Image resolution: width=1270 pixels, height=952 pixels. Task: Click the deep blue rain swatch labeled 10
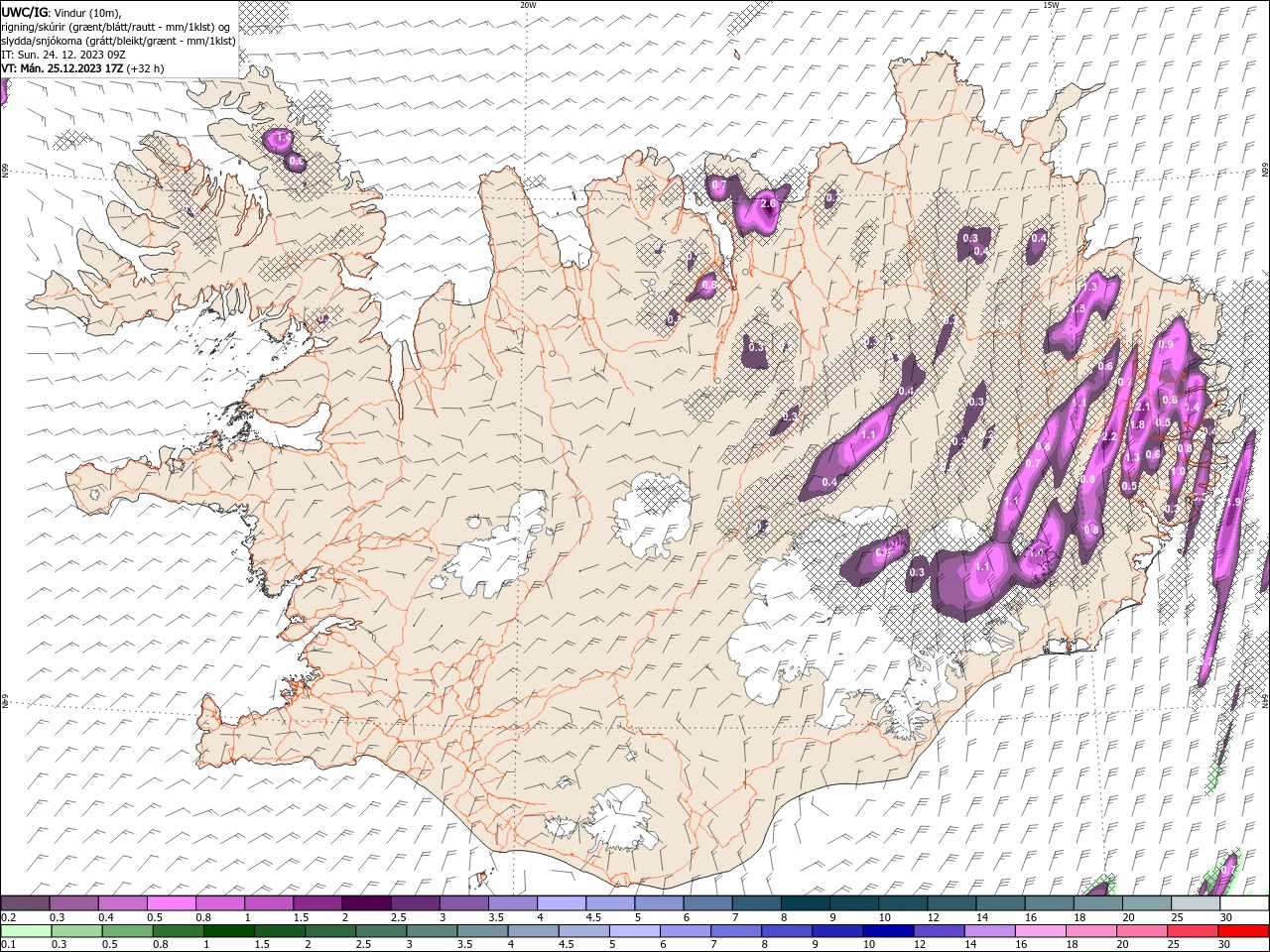click(x=887, y=931)
